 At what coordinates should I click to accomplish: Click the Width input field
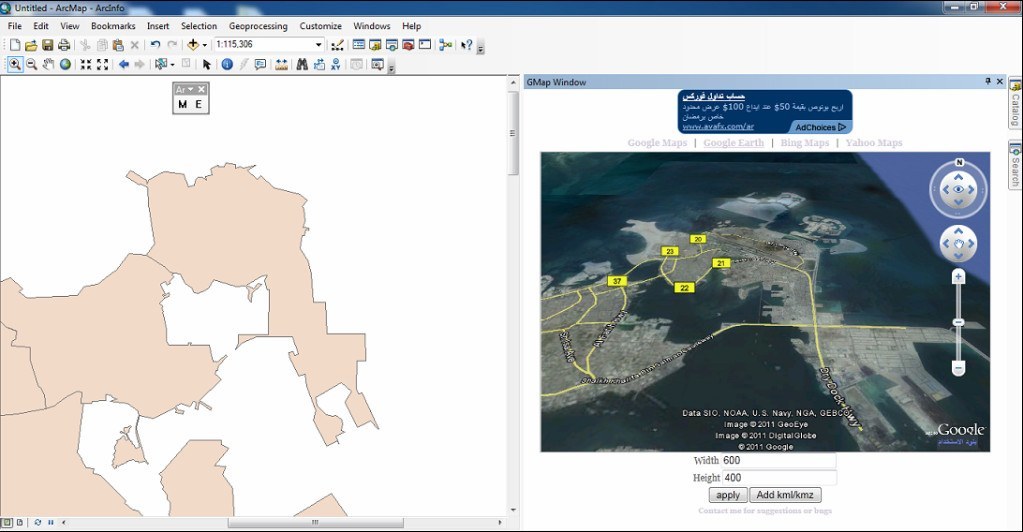click(x=778, y=460)
